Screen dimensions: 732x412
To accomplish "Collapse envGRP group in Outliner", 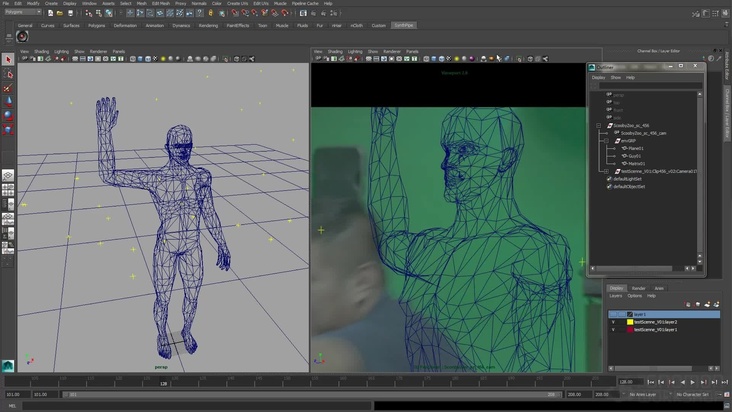I will pyautogui.click(x=606, y=140).
